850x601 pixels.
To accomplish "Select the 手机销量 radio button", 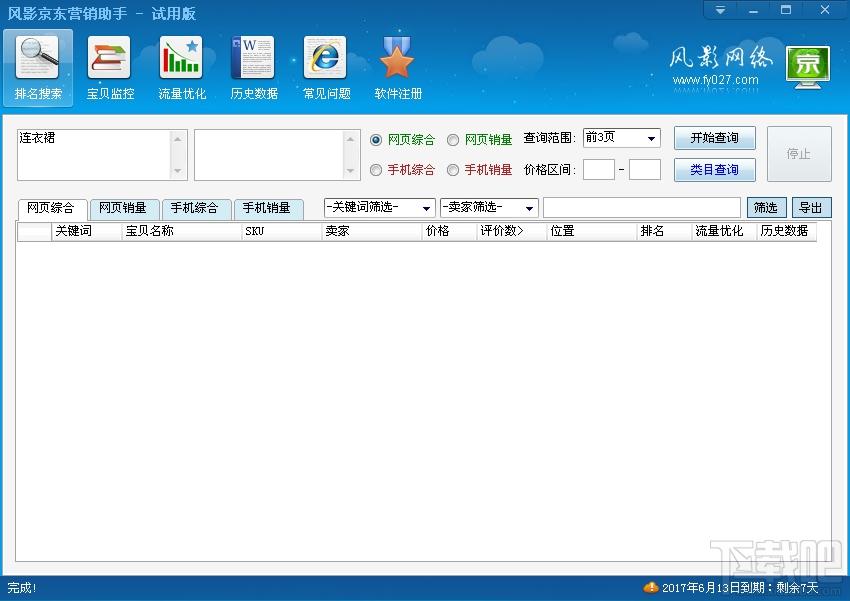I will pos(453,170).
